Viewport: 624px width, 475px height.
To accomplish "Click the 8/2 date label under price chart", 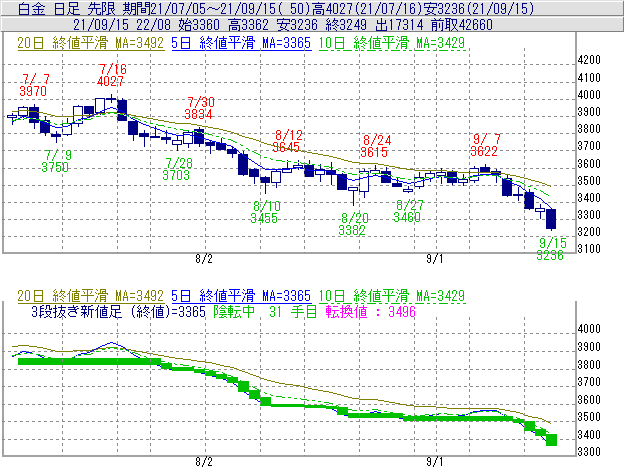I will click(x=203, y=259).
